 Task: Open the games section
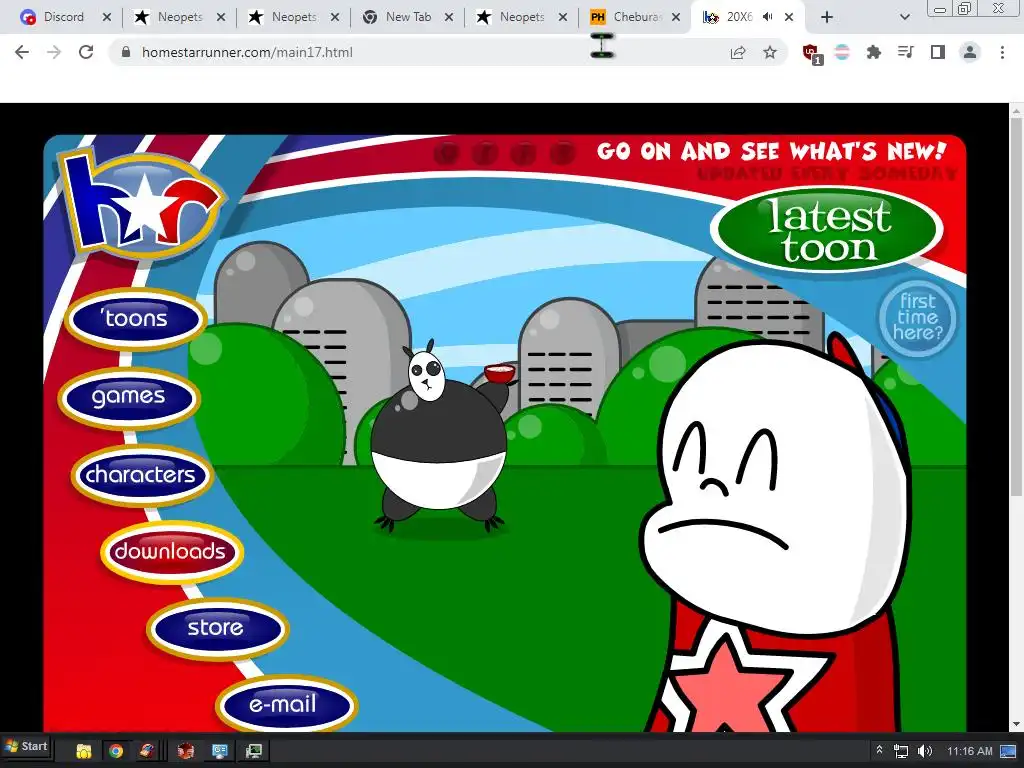pyautogui.click(x=129, y=397)
